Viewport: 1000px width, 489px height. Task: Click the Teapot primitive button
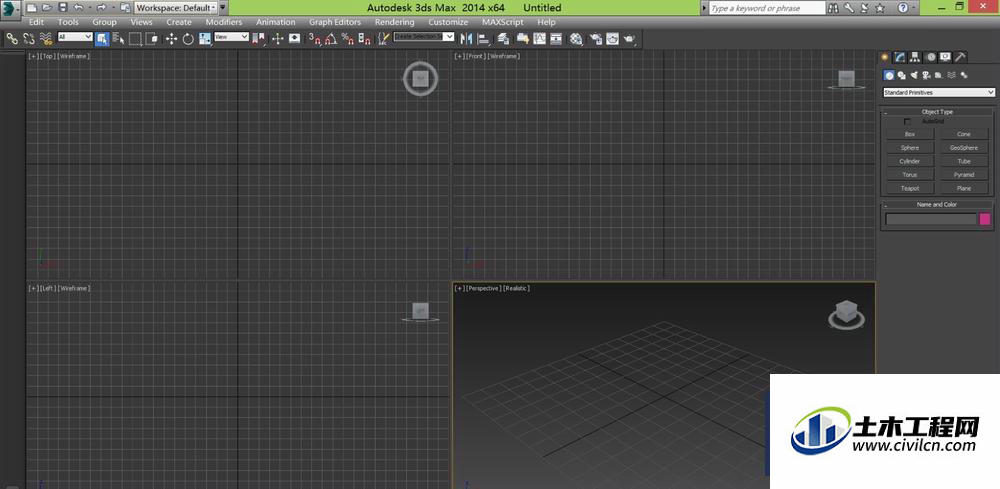(x=910, y=188)
